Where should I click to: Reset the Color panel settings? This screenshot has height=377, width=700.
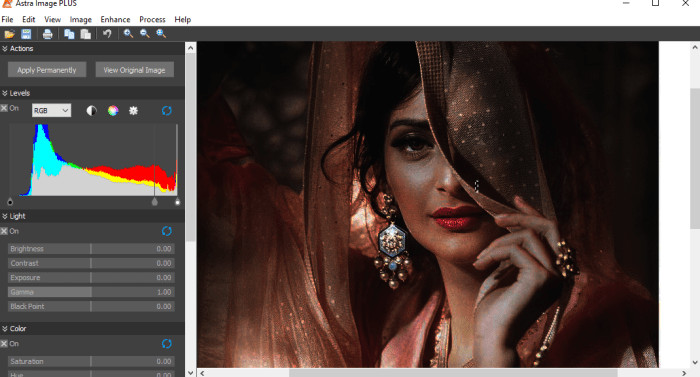coord(167,343)
